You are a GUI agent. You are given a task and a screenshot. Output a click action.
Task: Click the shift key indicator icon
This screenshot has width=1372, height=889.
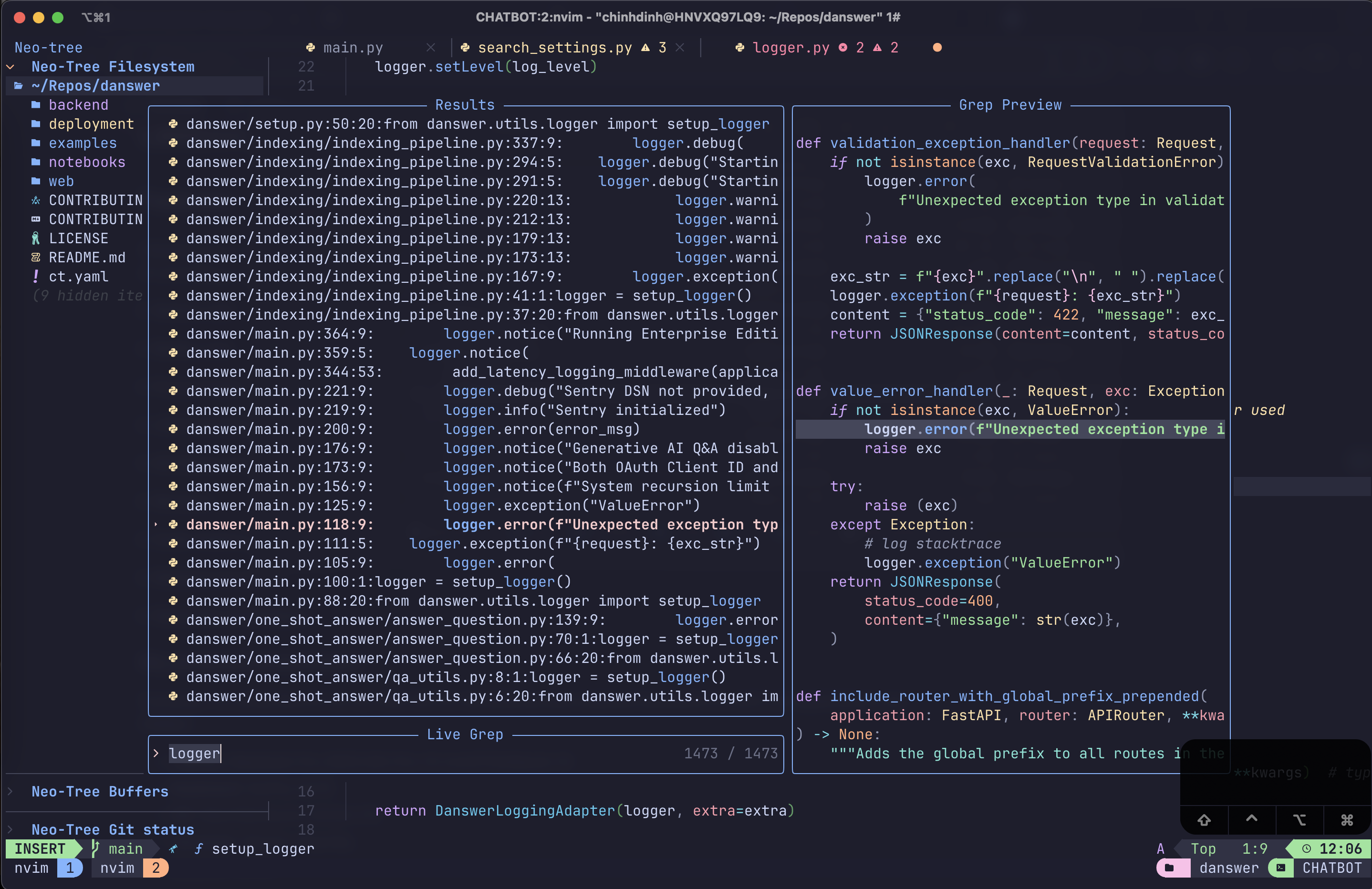click(x=1204, y=820)
